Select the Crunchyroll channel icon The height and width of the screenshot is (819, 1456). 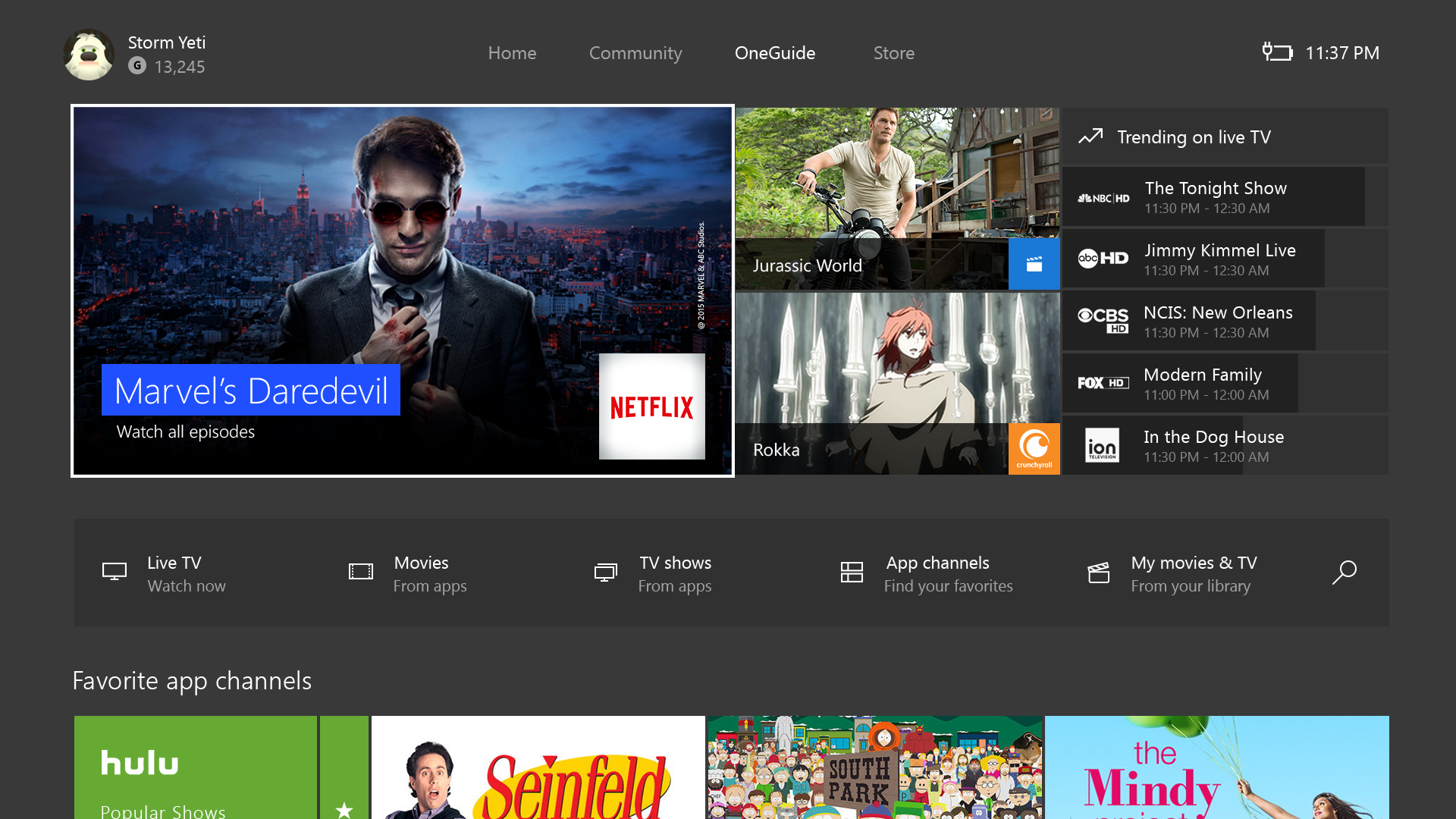pyautogui.click(x=1034, y=449)
